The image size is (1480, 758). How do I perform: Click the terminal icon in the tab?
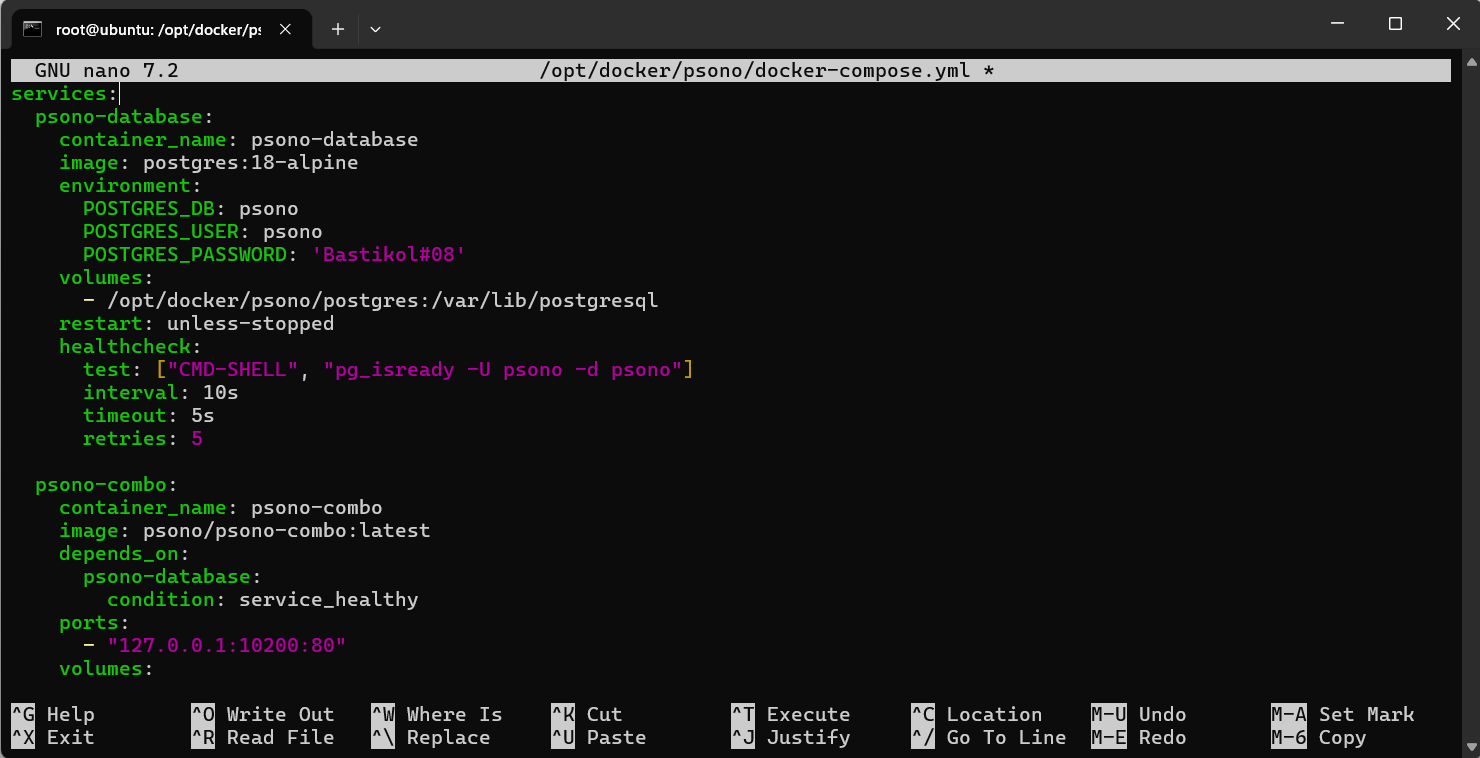pyautogui.click(x=32, y=29)
